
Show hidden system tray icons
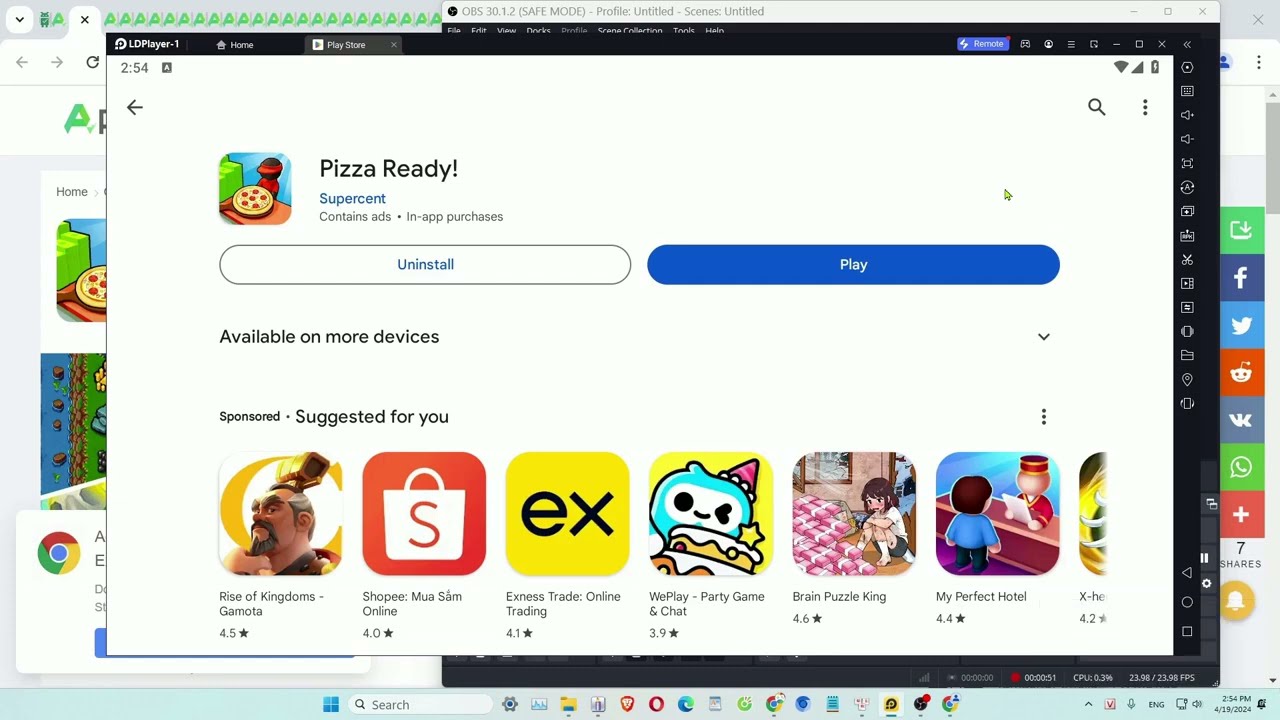[x=1088, y=704]
